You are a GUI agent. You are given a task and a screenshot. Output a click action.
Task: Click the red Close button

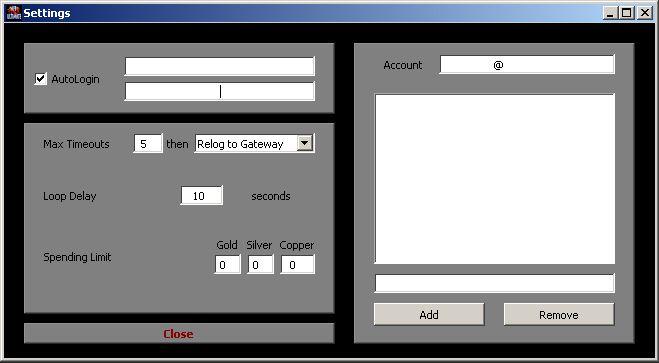(x=179, y=334)
